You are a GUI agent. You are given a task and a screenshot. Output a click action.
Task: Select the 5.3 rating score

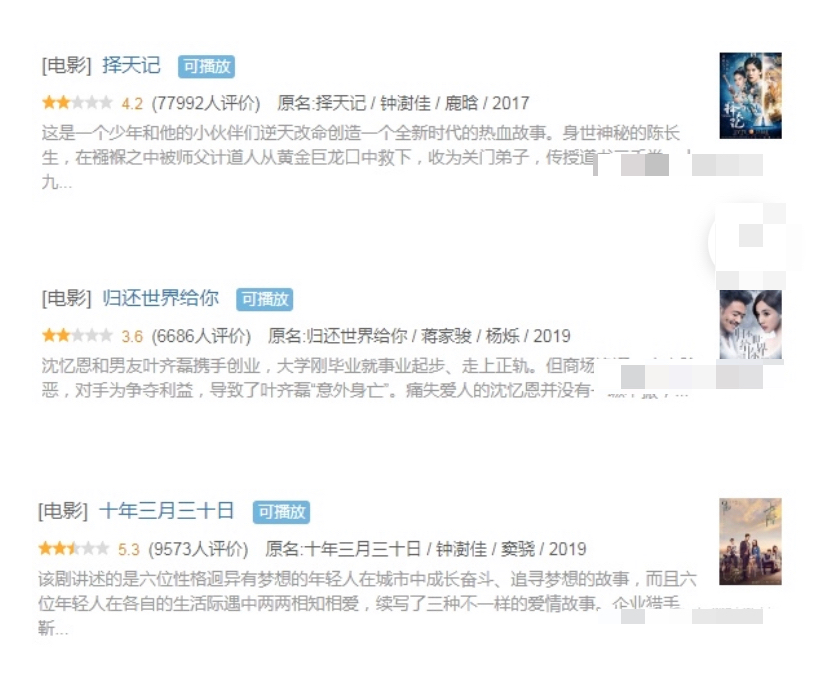[x=128, y=549]
